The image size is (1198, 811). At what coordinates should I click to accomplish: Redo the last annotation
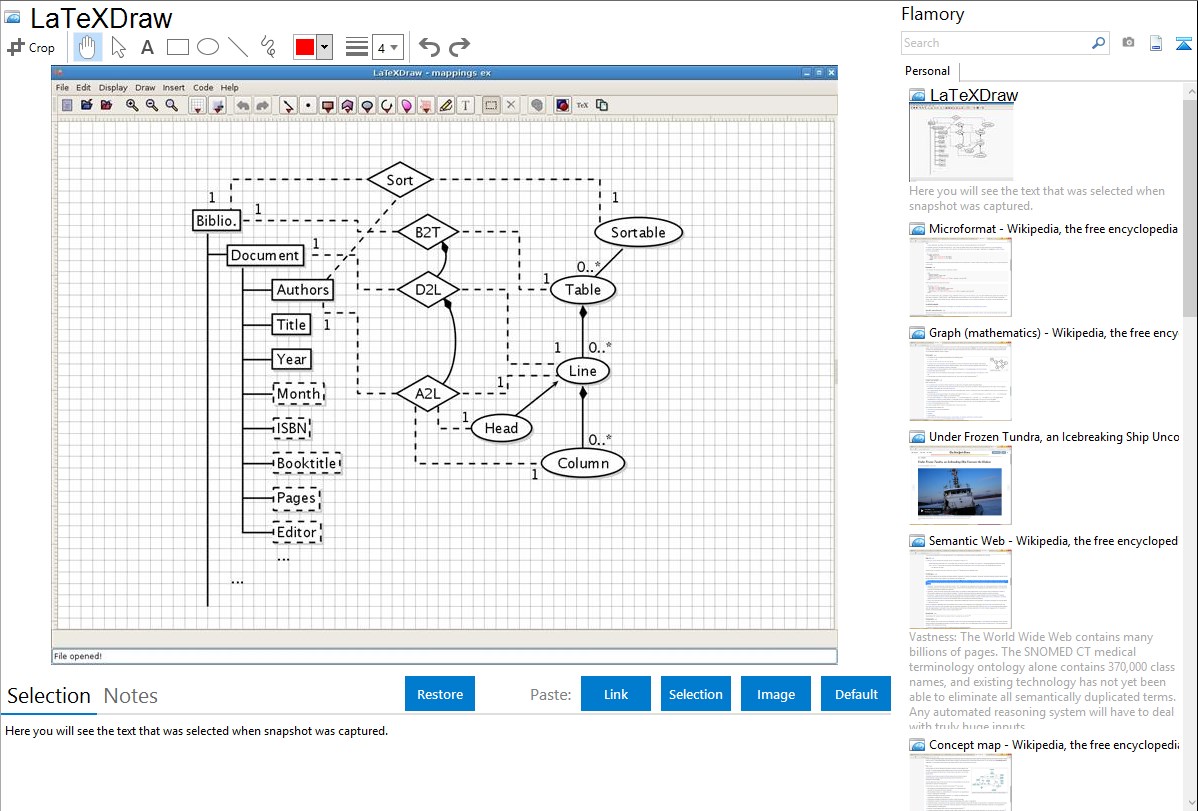(459, 47)
